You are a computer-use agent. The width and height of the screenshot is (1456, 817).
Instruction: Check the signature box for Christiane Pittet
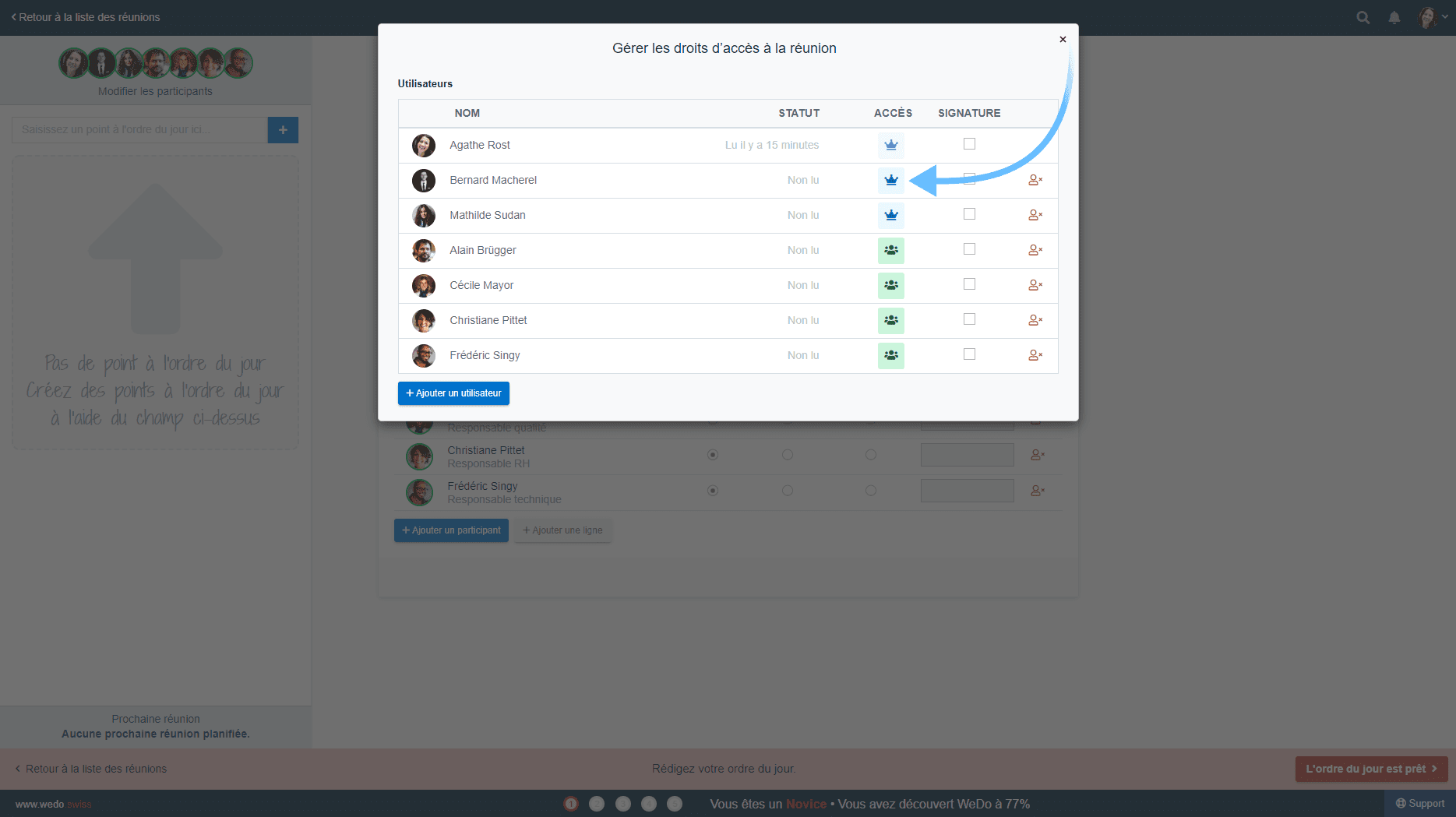click(x=969, y=319)
